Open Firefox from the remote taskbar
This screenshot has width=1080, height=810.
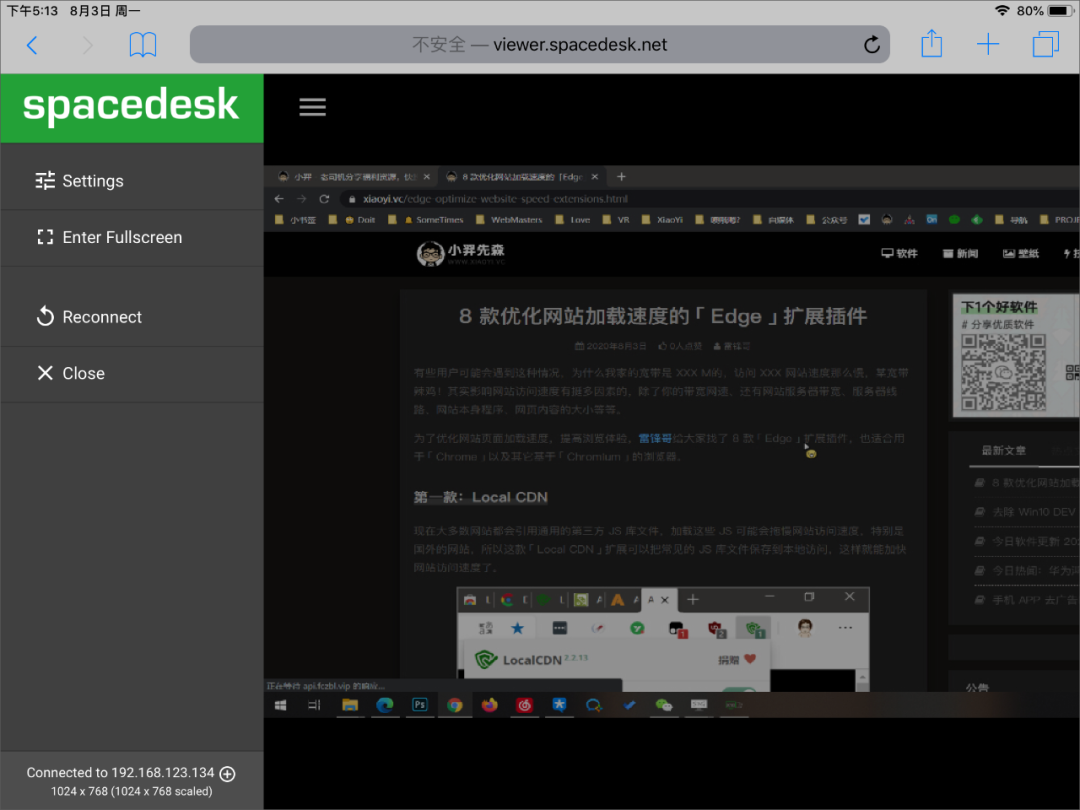click(x=489, y=705)
